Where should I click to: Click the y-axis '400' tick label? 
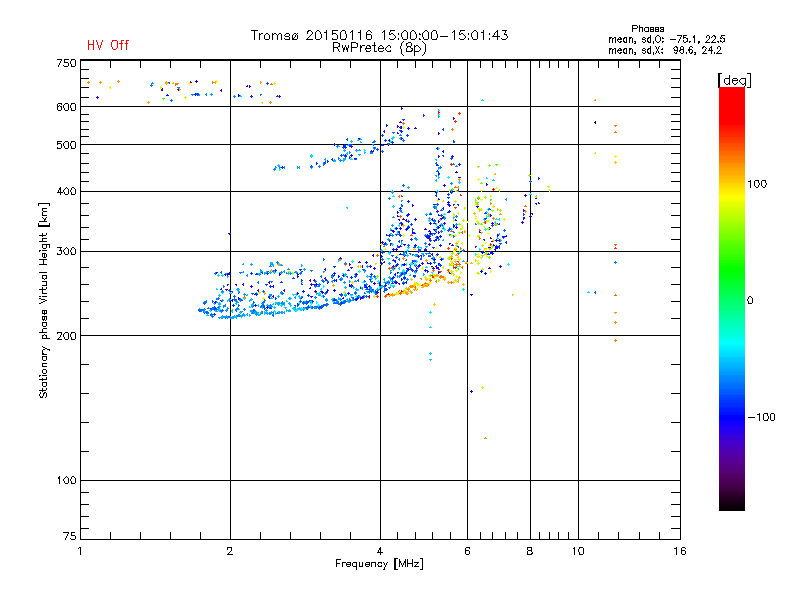click(66, 191)
